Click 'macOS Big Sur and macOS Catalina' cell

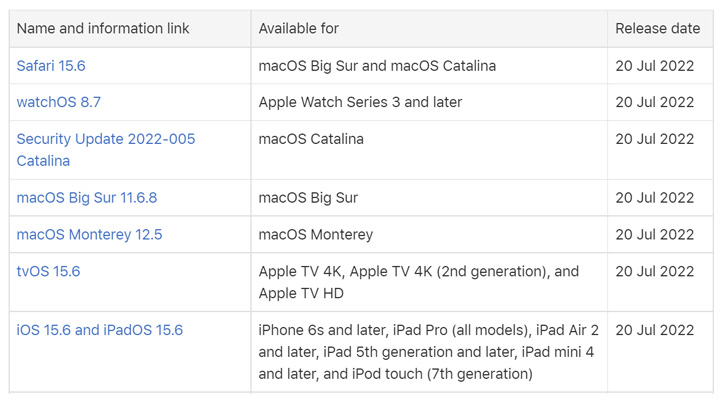[377, 66]
